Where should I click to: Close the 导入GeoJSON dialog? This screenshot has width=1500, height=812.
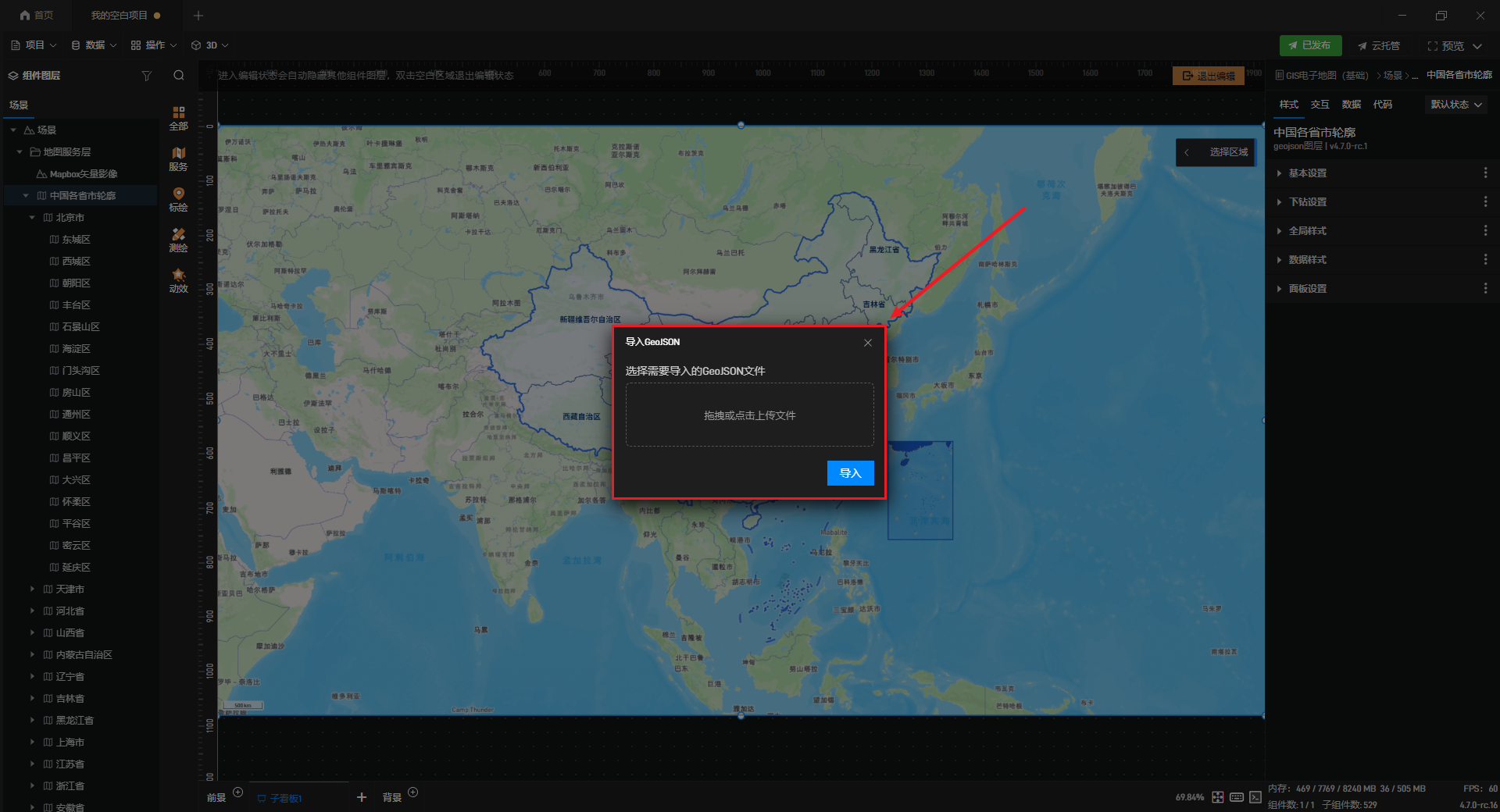click(868, 343)
